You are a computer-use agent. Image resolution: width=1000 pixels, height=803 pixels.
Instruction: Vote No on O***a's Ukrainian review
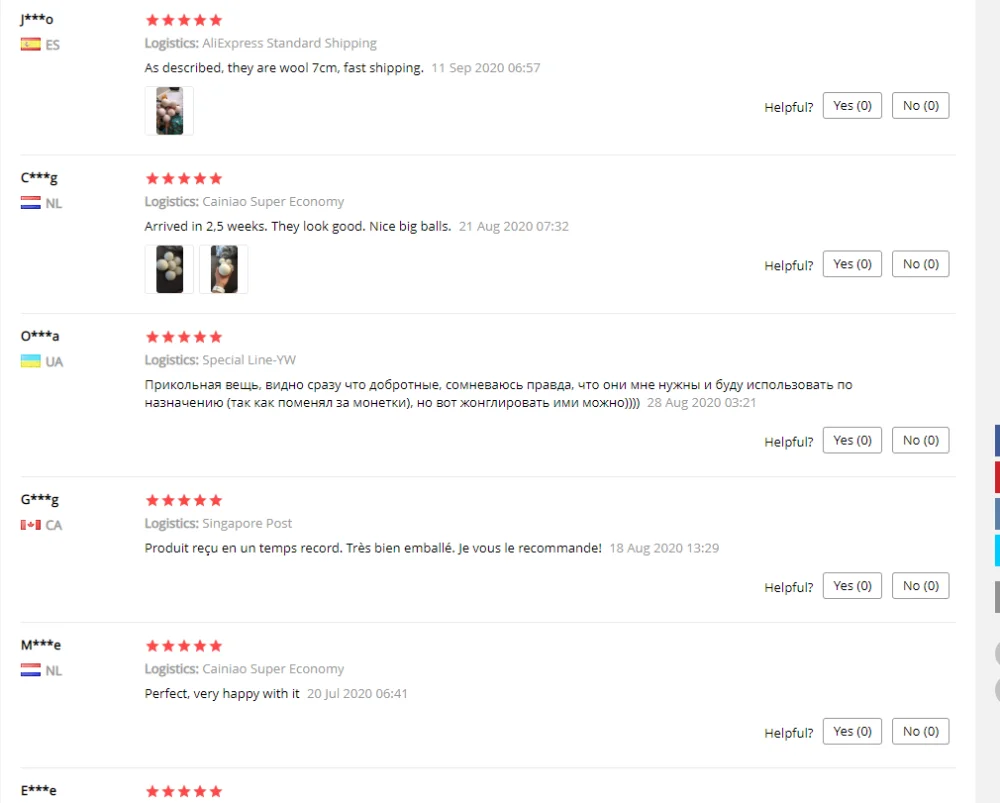pos(920,440)
